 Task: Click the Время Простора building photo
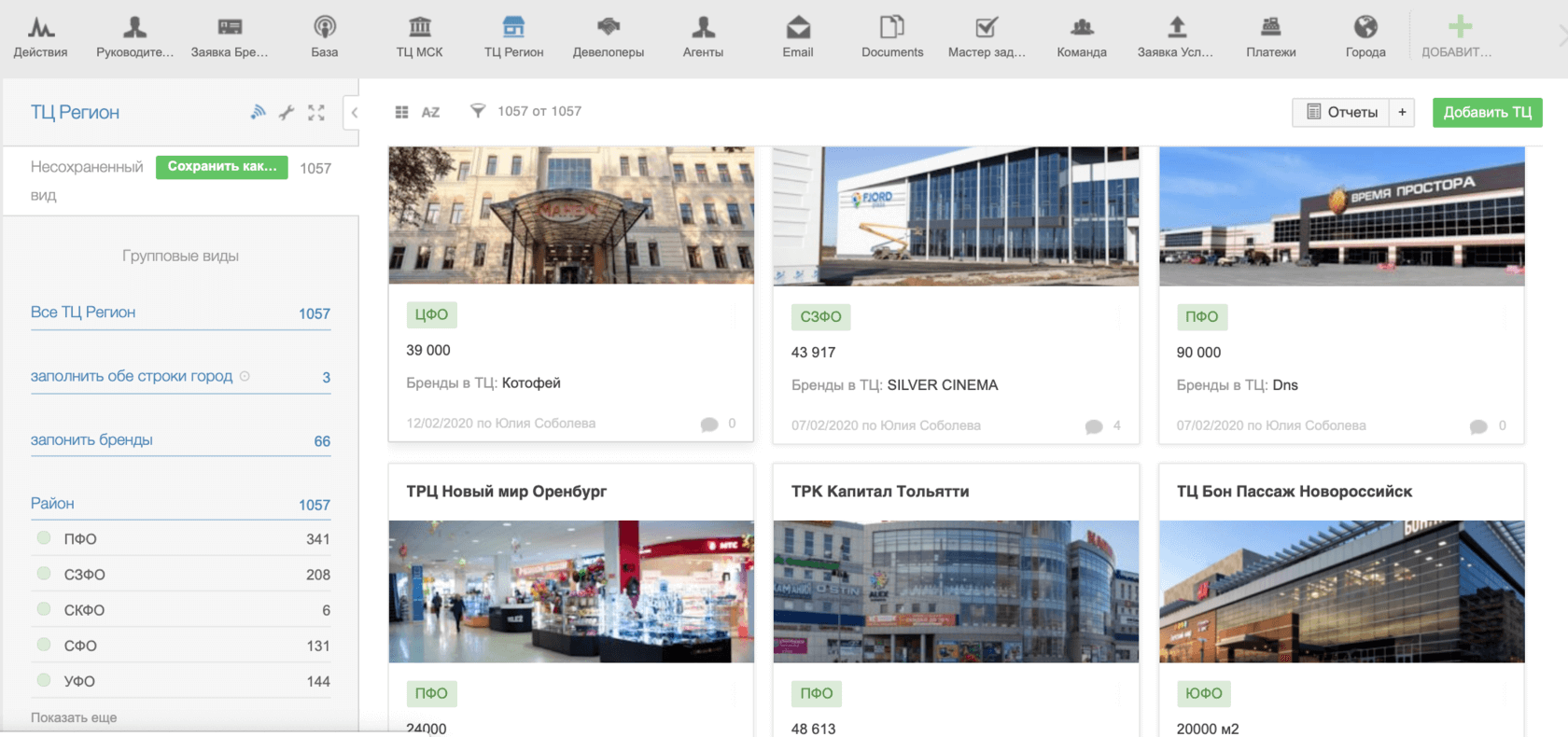[1341, 216]
